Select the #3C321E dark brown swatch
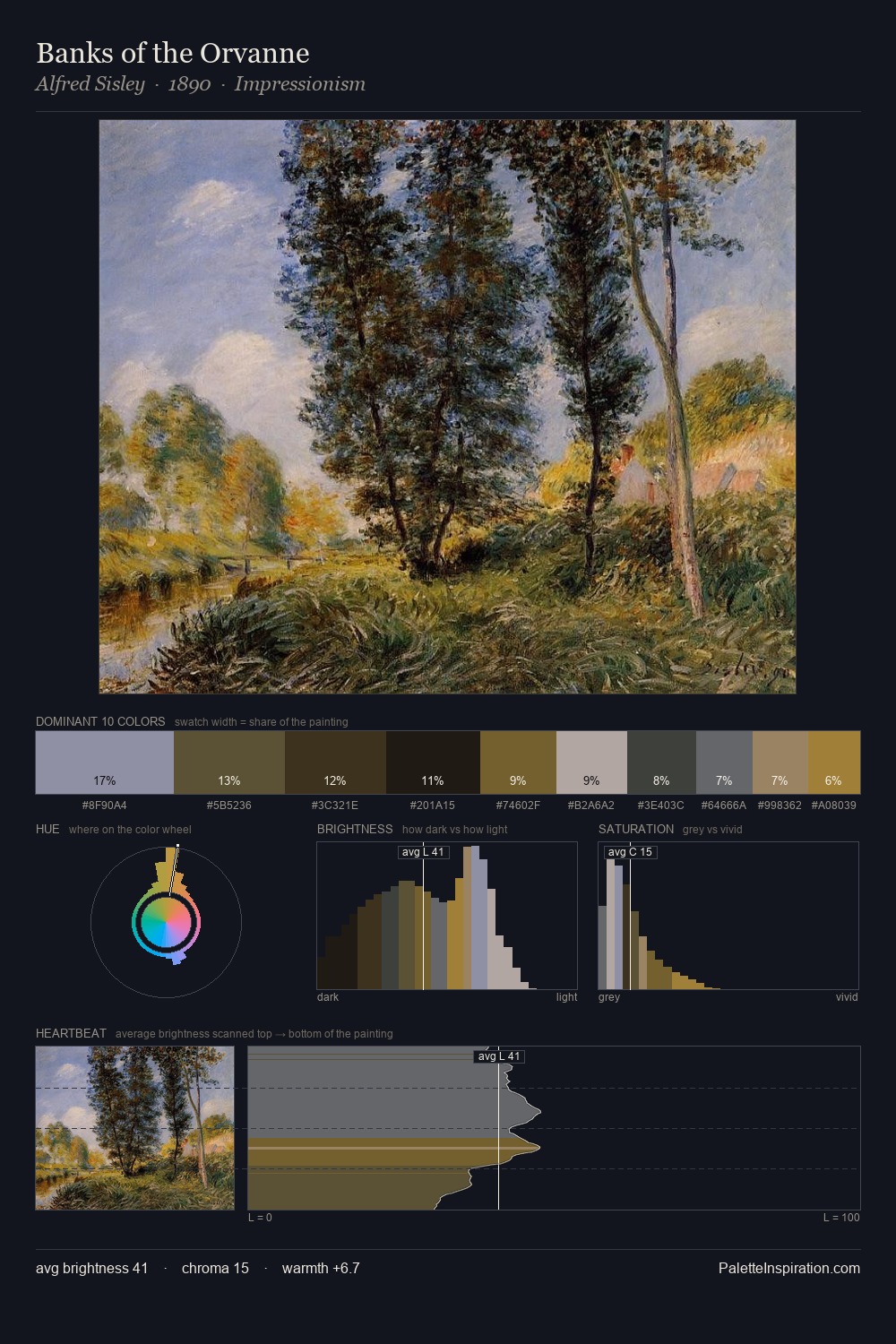 tap(335, 762)
